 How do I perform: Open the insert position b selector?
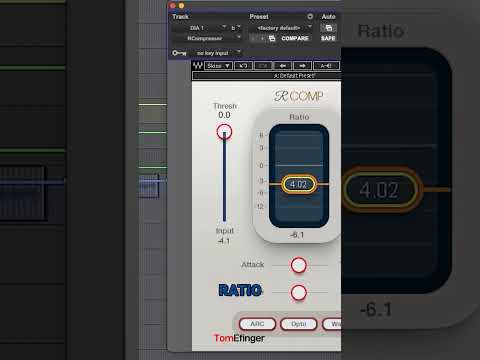[x=235, y=28]
